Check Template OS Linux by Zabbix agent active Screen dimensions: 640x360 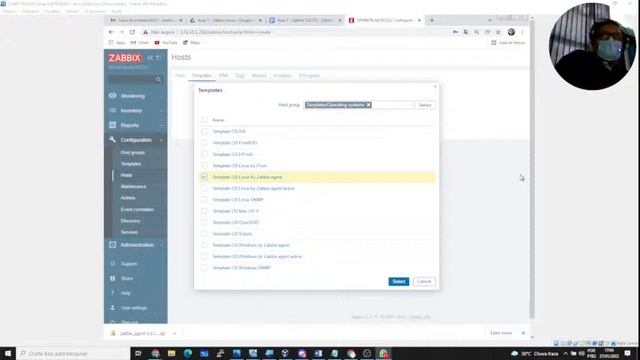click(x=204, y=188)
